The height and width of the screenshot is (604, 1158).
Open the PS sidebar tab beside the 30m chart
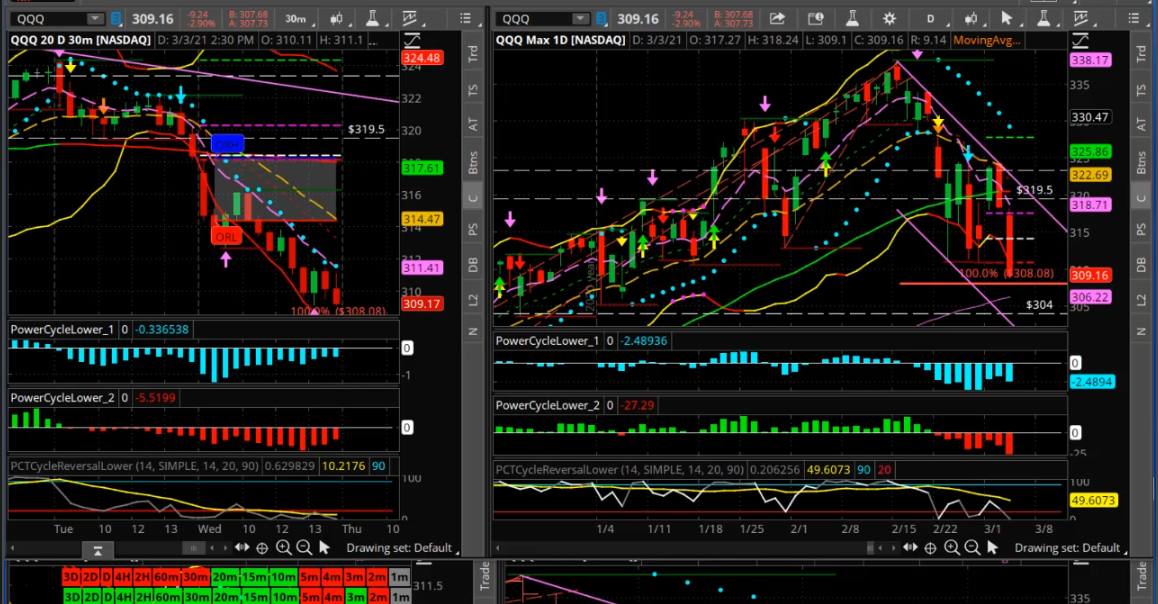pyautogui.click(x=473, y=230)
